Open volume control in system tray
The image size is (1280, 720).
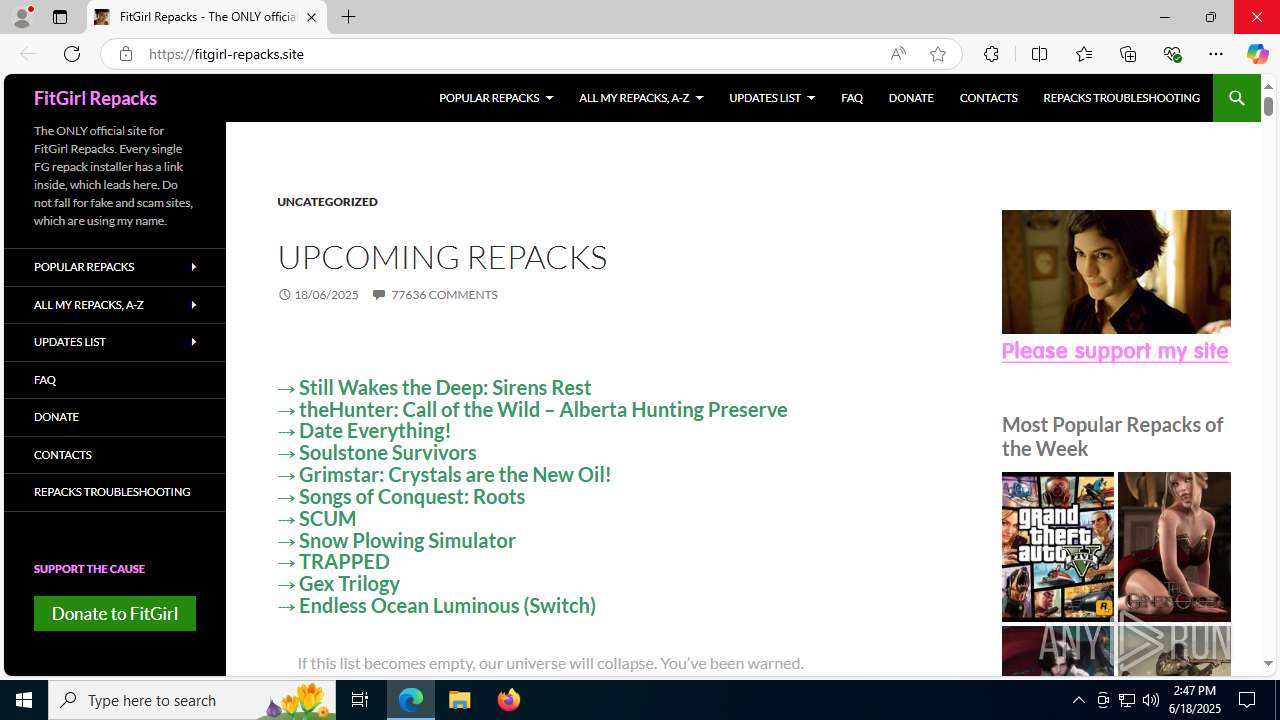coord(1150,700)
